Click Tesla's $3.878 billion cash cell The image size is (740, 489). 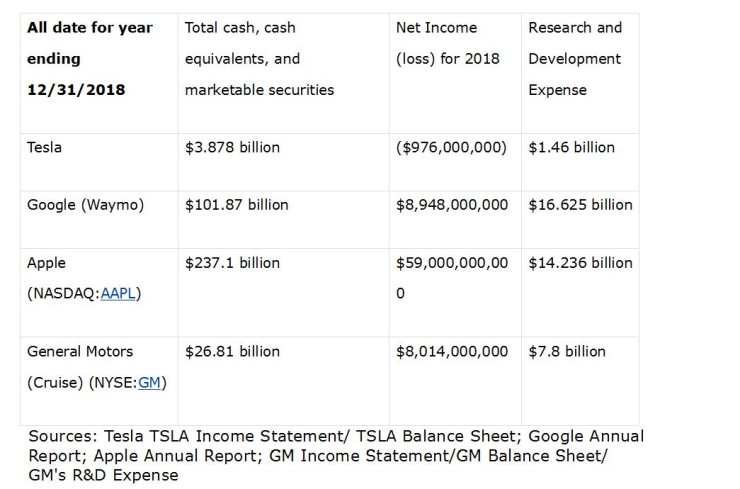[232, 147]
